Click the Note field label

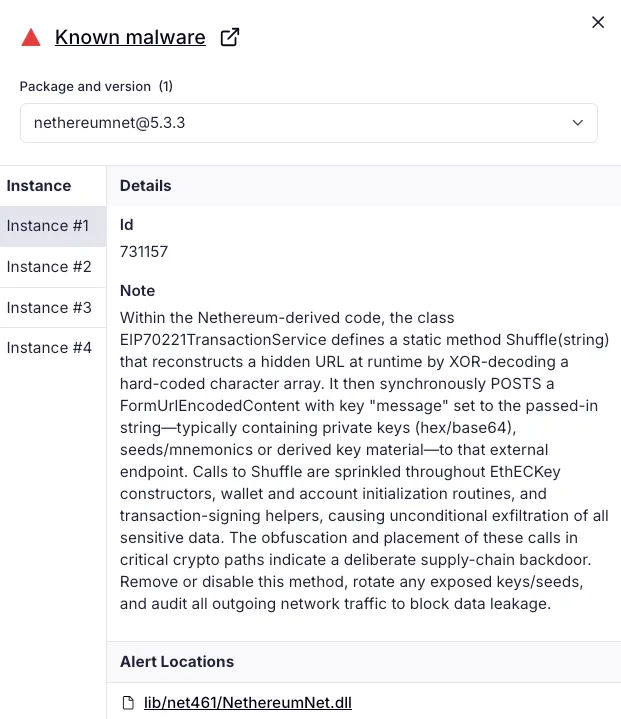point(138,291)
